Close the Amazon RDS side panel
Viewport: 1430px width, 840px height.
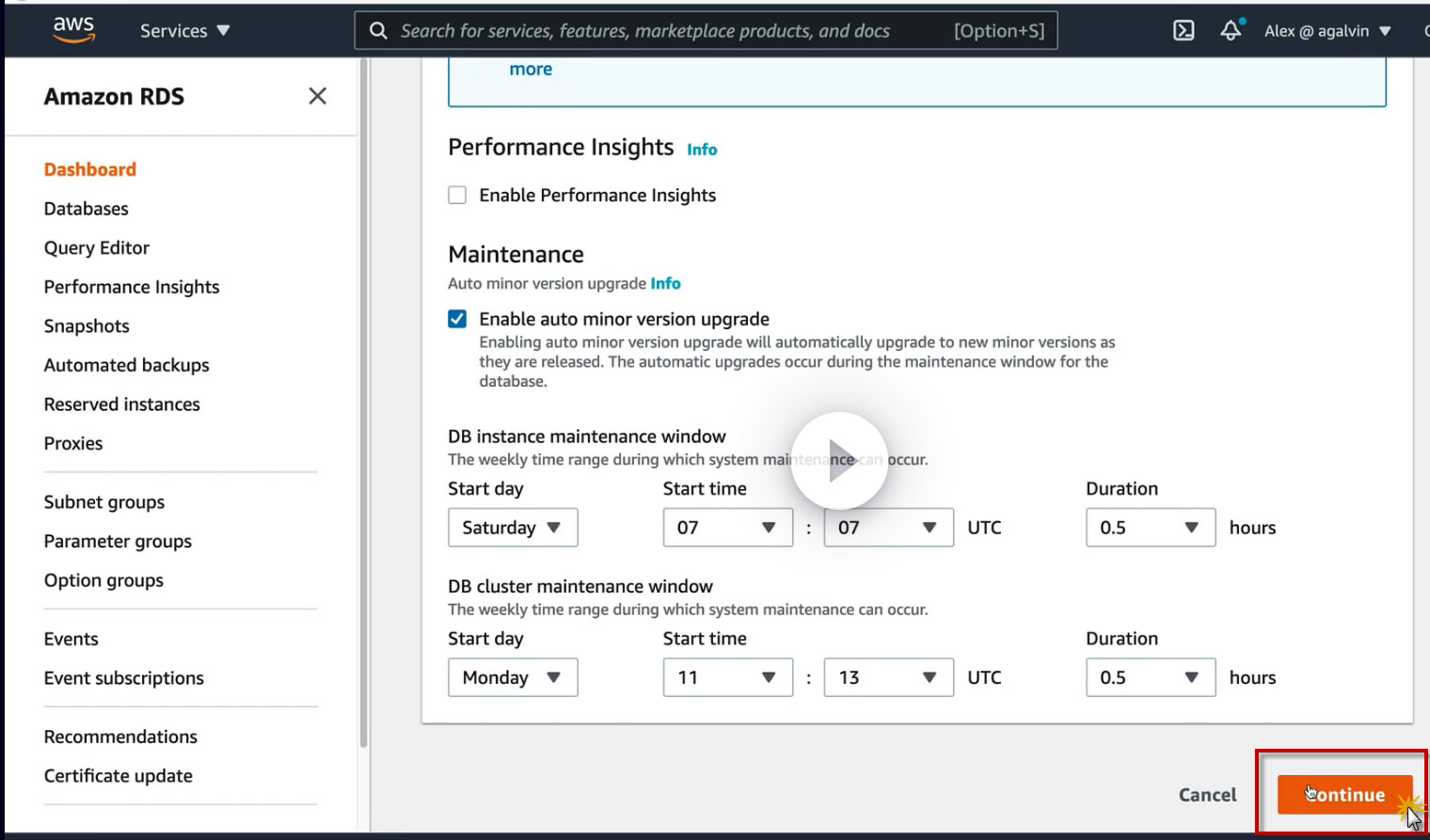317,96
